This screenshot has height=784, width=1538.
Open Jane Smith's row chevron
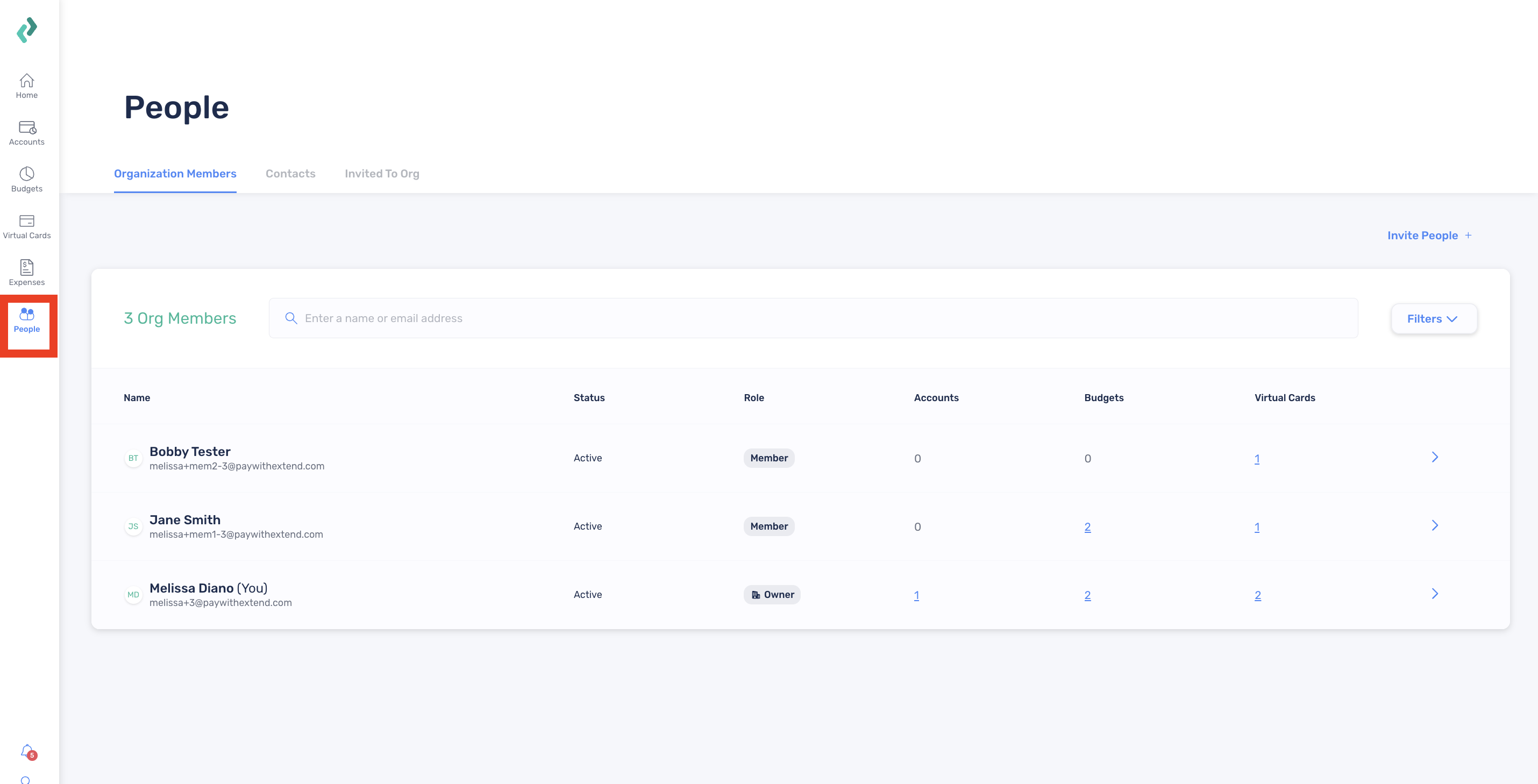click(x=1435, y=525)
